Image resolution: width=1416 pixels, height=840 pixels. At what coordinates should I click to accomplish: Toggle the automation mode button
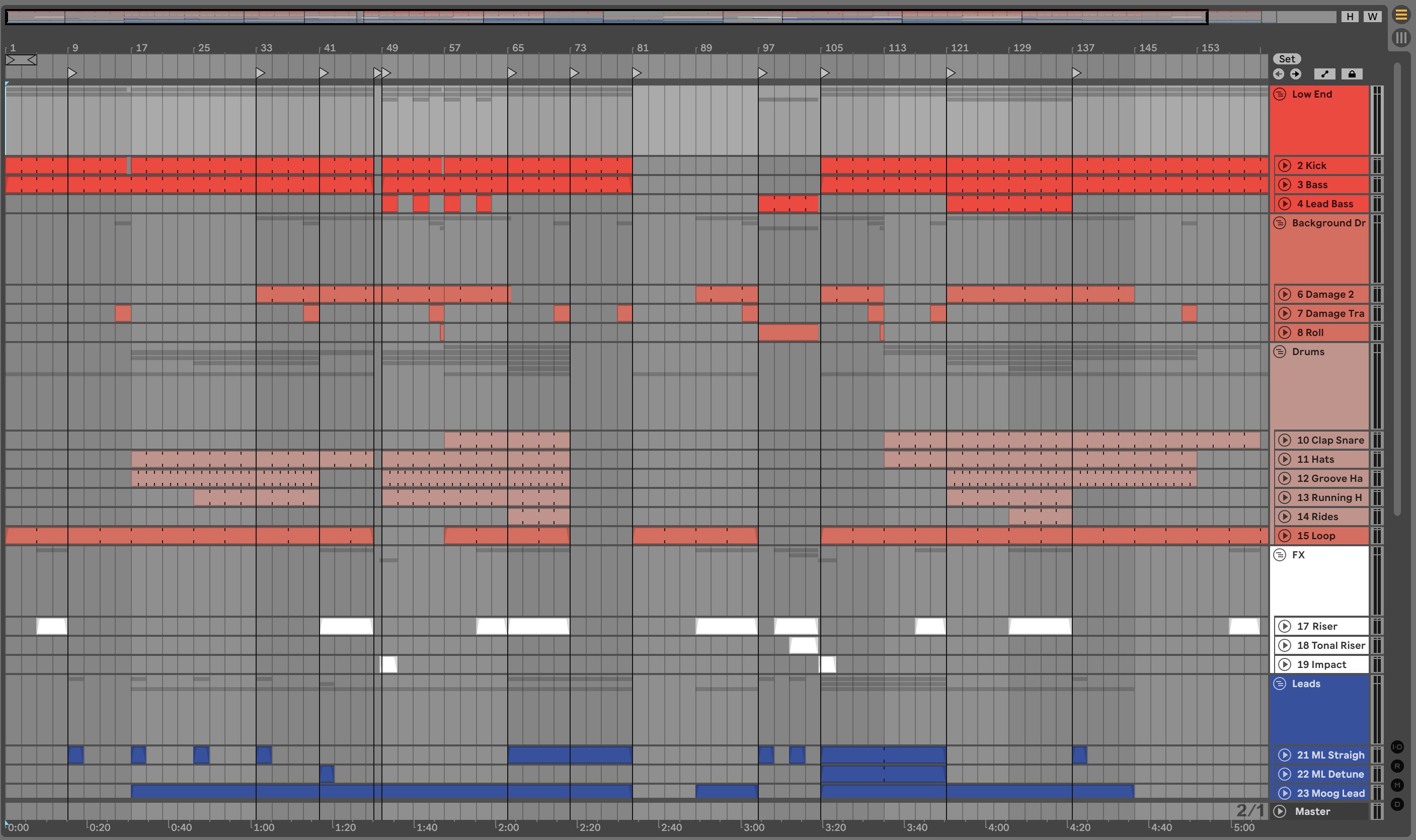tap(1324, 74)
